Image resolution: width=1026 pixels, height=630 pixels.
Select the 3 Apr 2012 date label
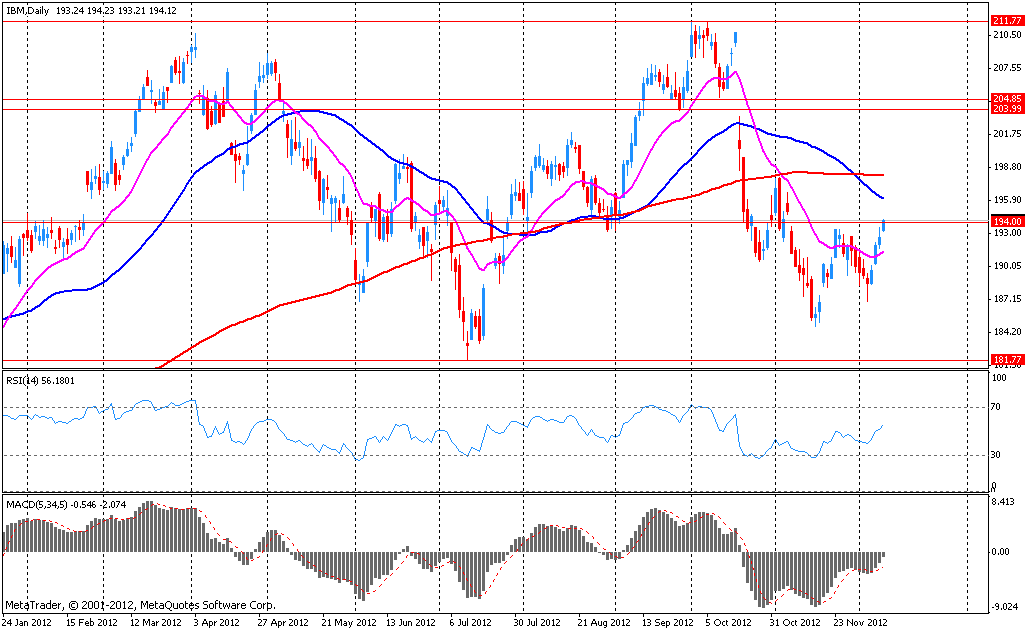(214, 621)
